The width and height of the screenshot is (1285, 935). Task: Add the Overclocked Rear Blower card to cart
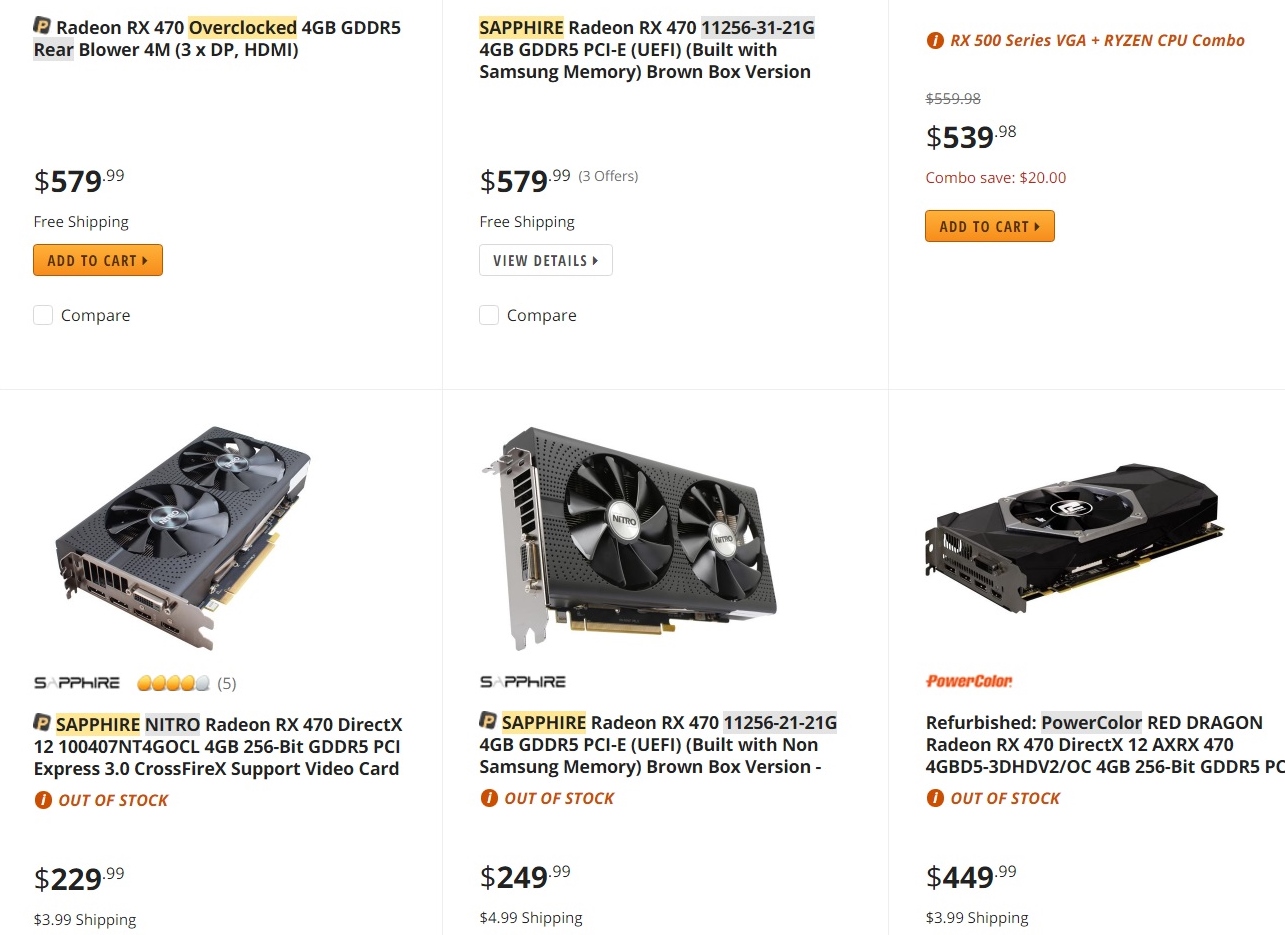[98, 260]
